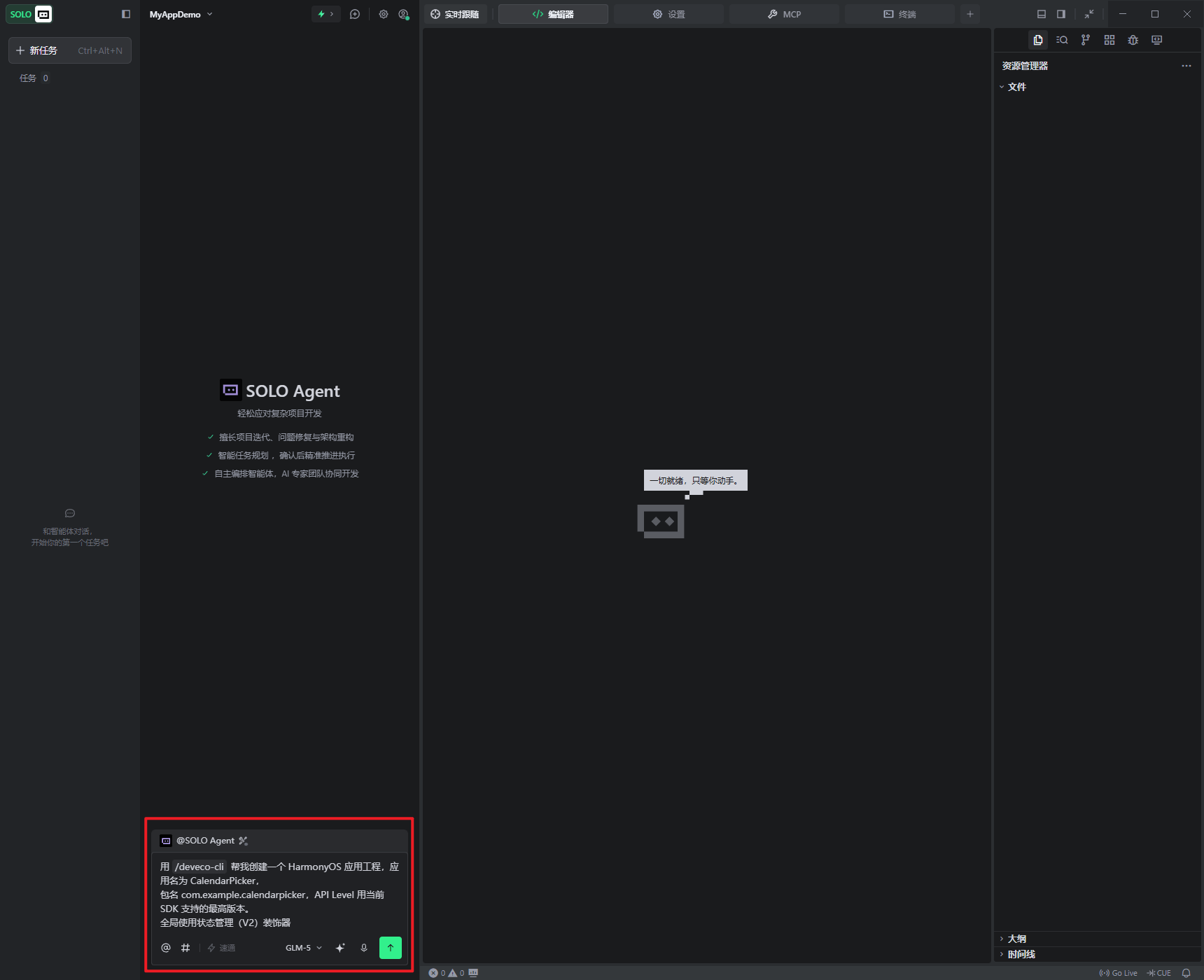The height and width of the screenshot is (980, 1204).
Task: Open the notifications bell icon
Action: [x=1186, y=973]
